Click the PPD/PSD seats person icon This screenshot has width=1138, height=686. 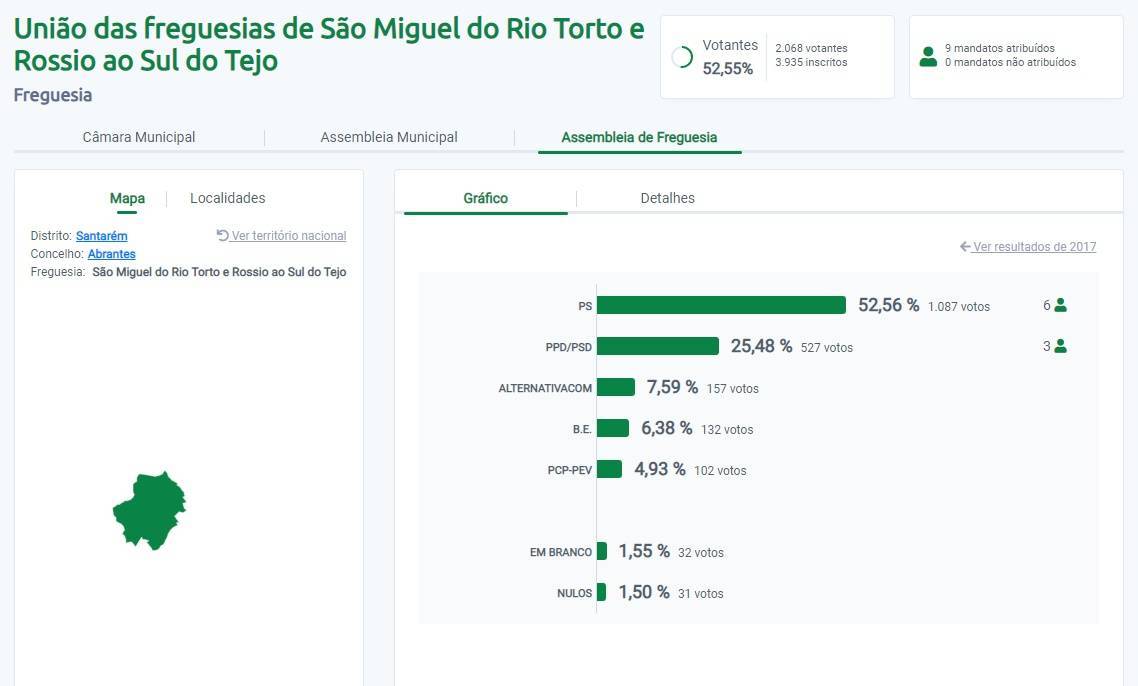(1061, 346)
